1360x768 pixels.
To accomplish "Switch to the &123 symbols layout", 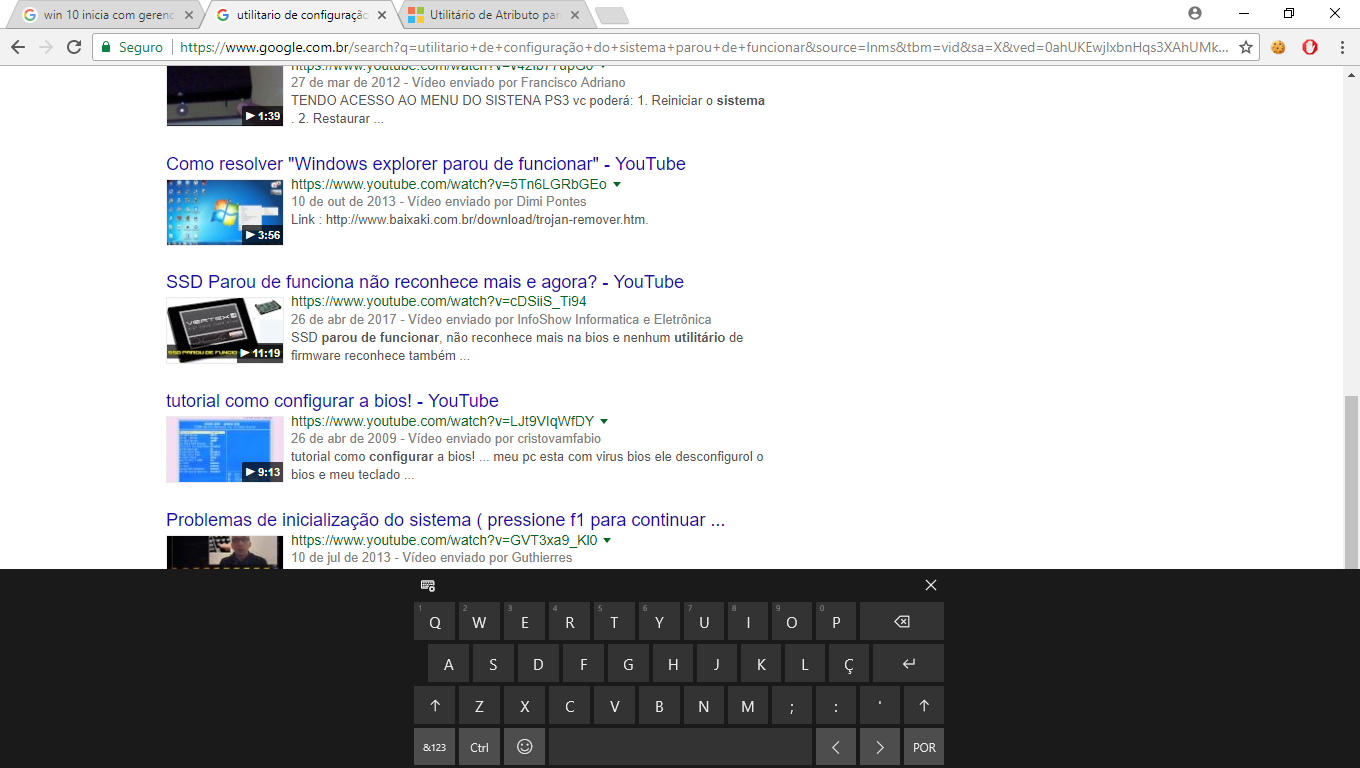I will click(435, 747).
